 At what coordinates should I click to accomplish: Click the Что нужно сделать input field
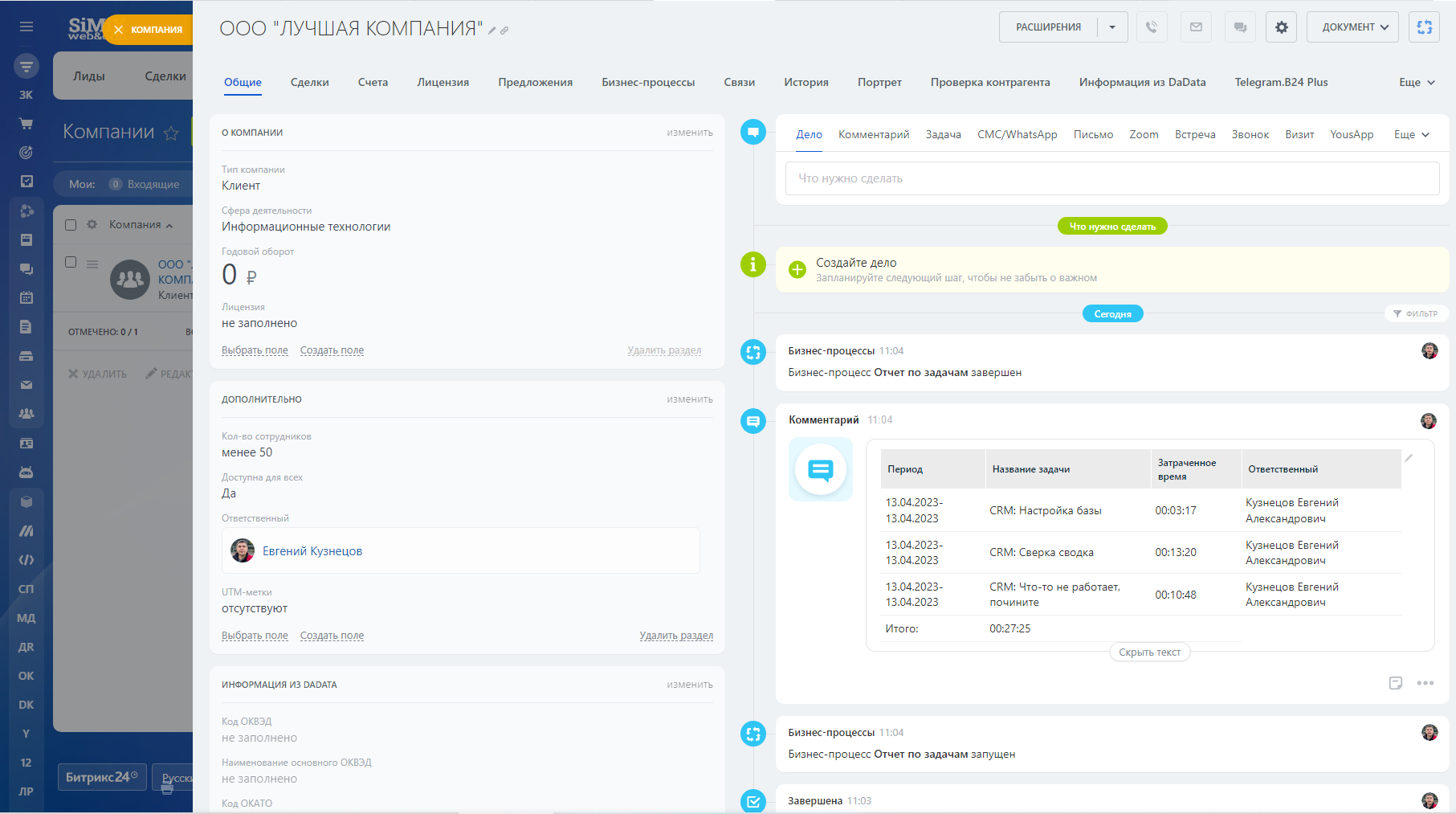1111,178
